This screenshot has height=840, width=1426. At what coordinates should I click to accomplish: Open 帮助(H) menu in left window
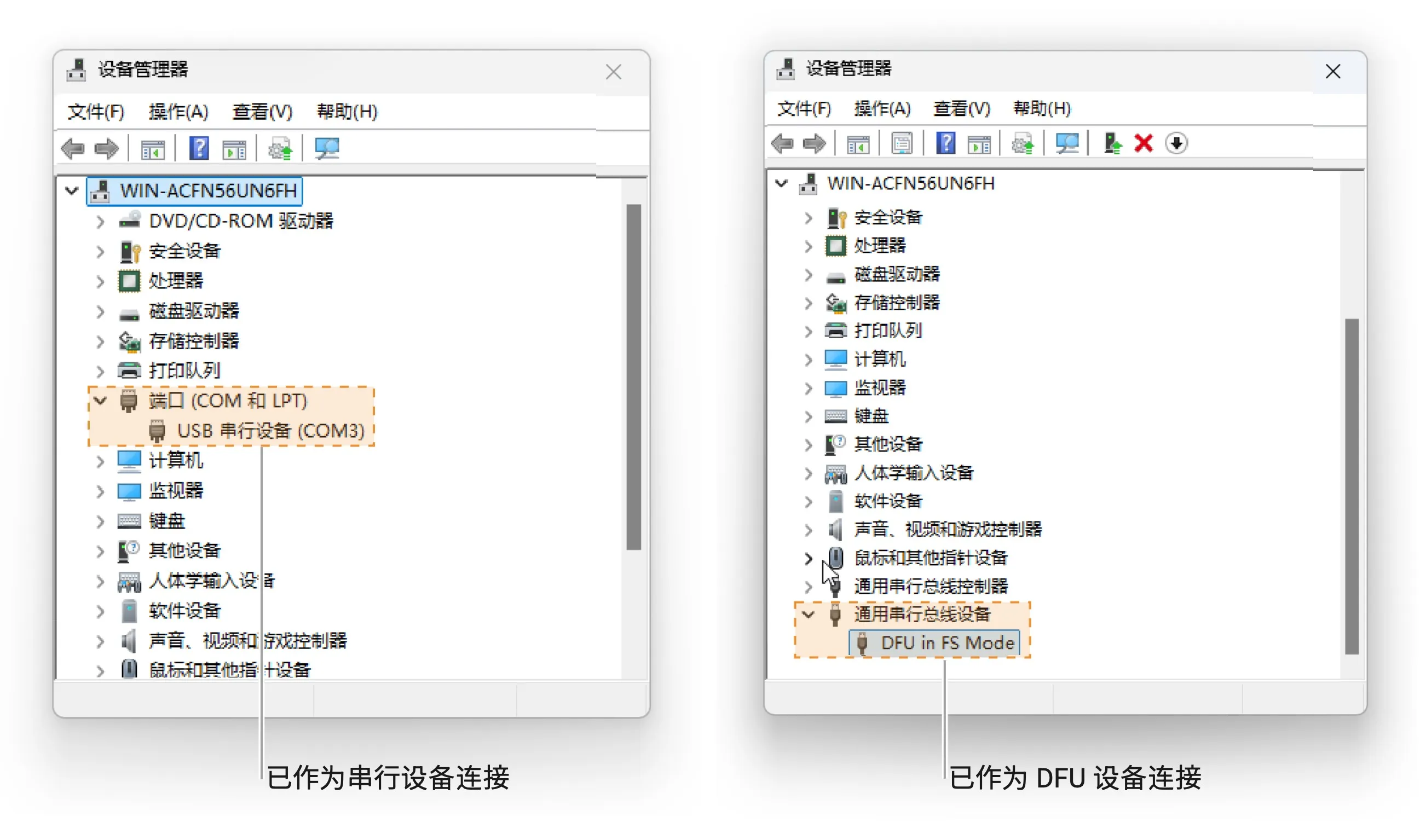(347, 112)
